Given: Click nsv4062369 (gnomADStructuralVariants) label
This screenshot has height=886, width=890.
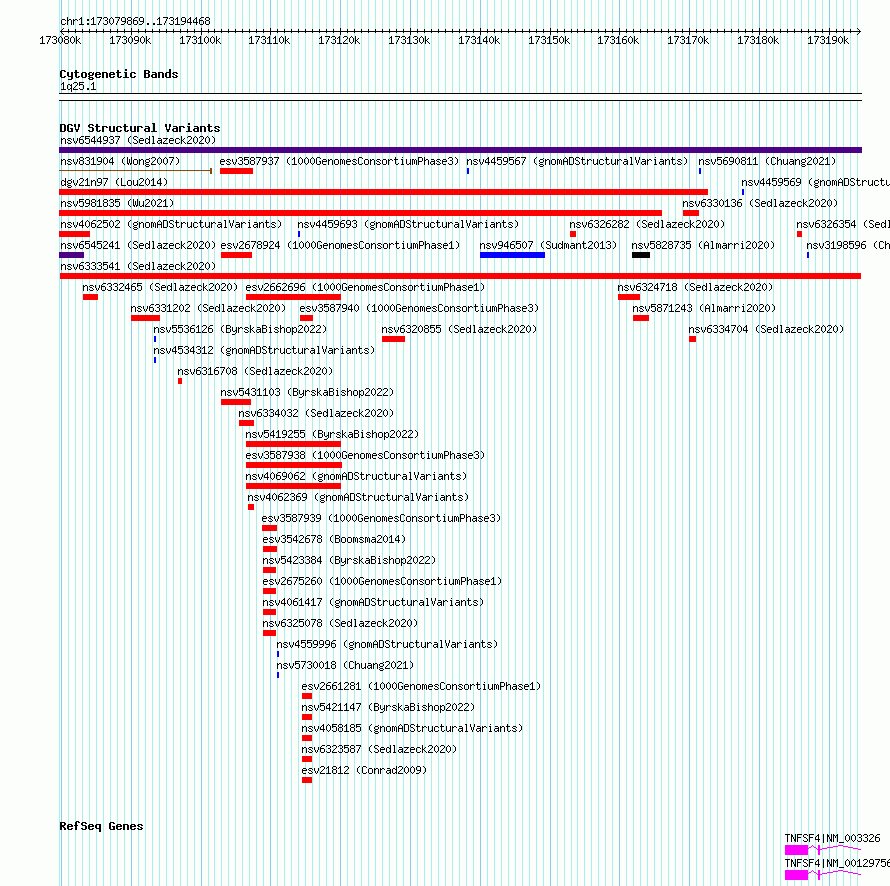Looking at the screenshot, I should [x=358, y=497].
